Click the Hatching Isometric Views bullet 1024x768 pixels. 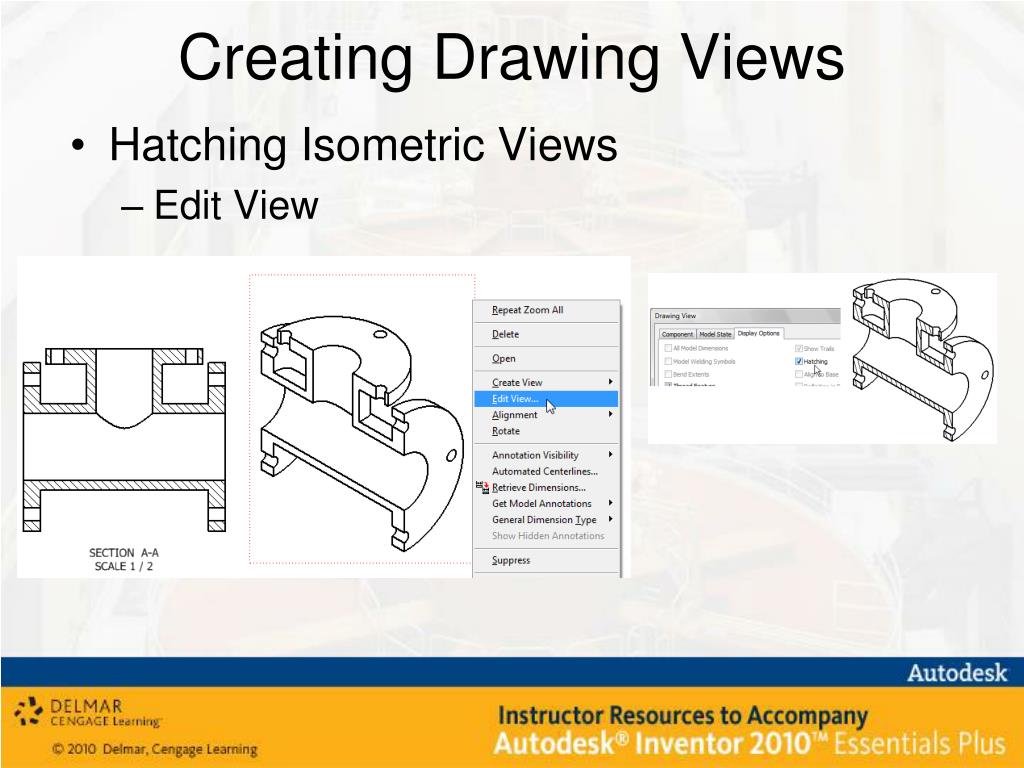[x=363, y=144]
